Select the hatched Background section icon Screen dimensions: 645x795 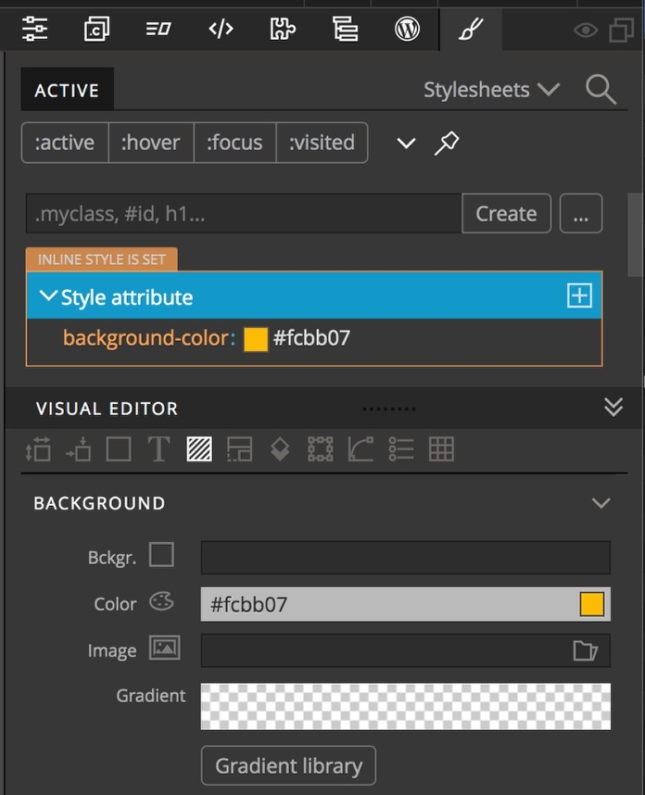pos(199,449)
